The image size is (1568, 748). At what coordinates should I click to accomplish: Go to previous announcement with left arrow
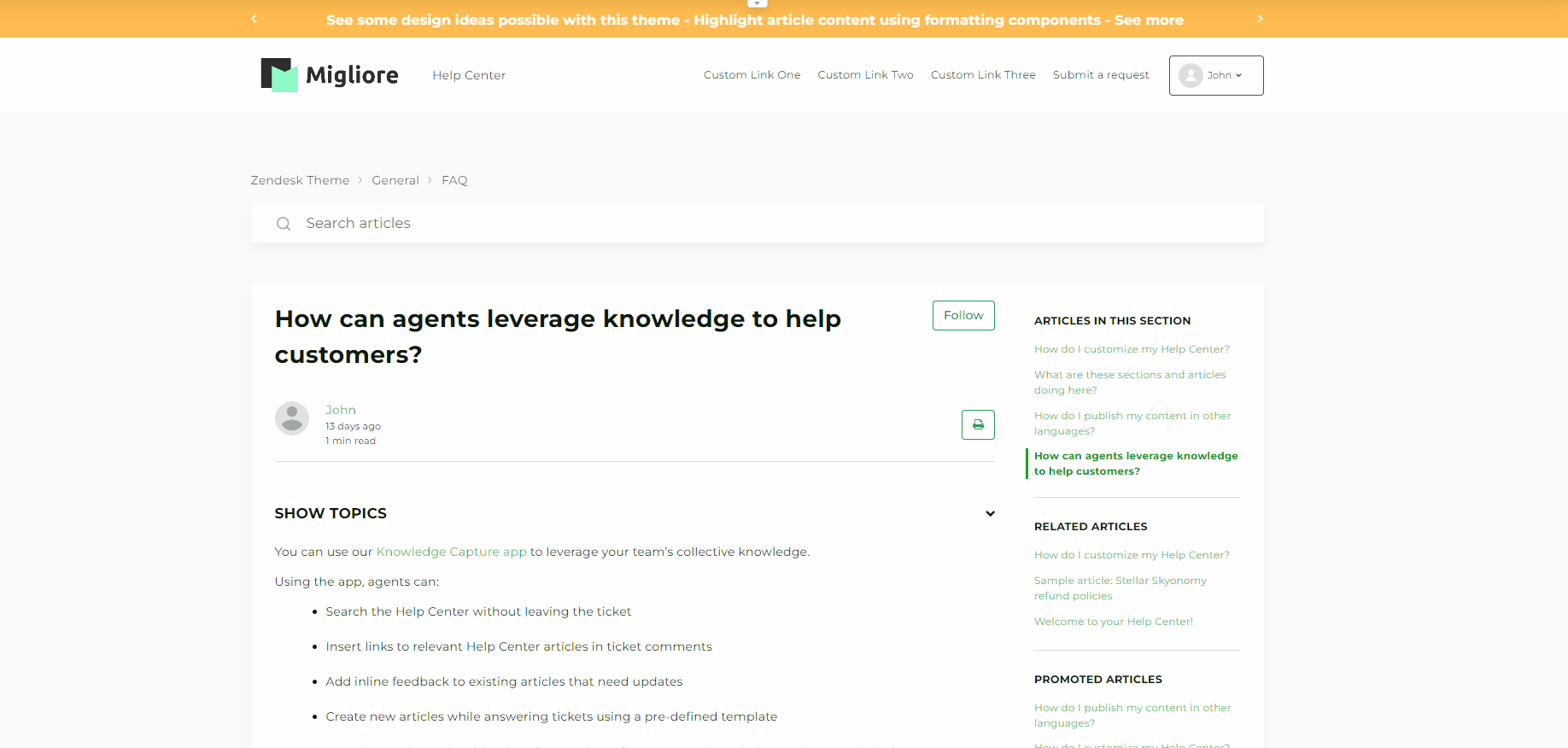[254, 19]
